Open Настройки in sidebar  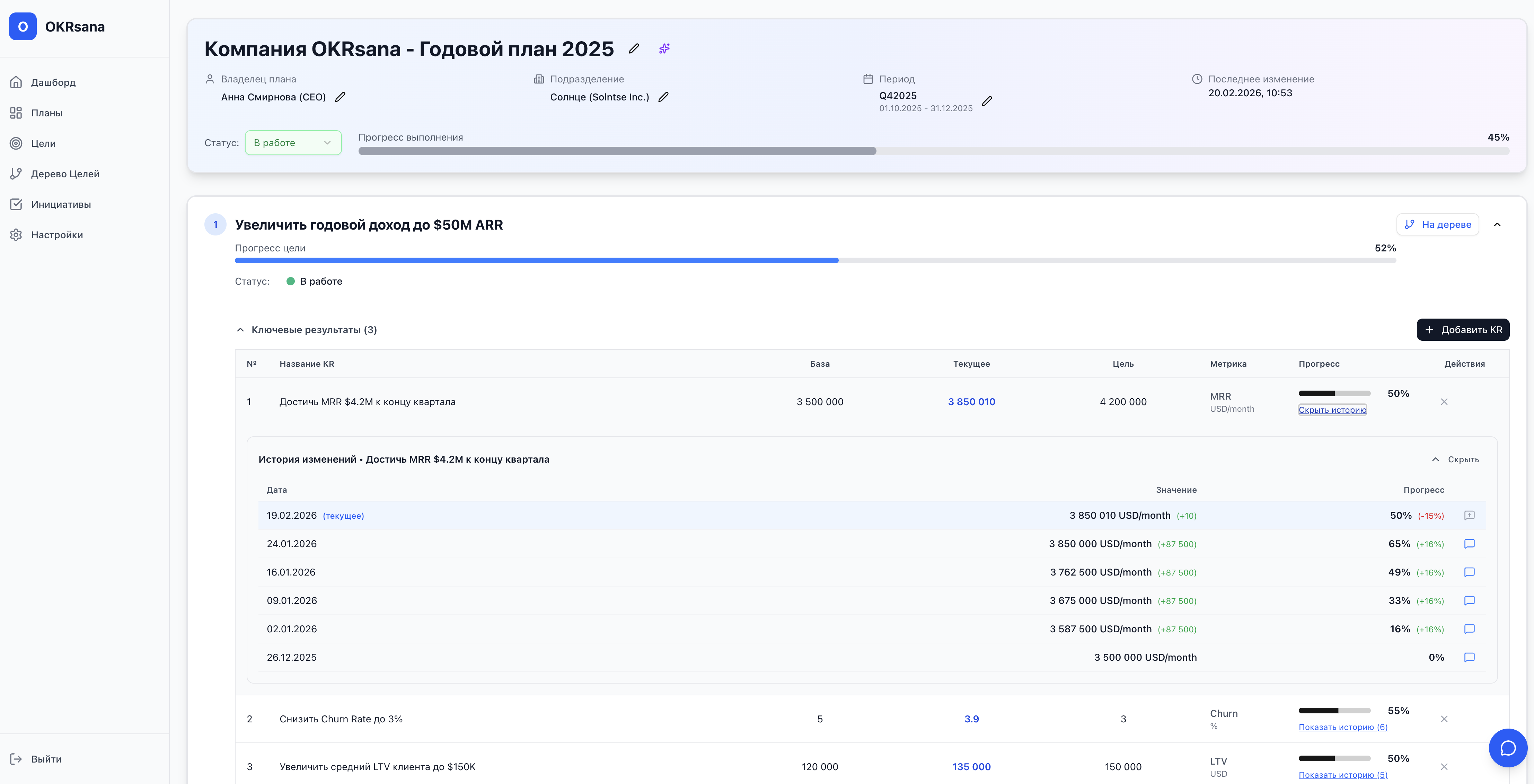(x=56, y=234)
